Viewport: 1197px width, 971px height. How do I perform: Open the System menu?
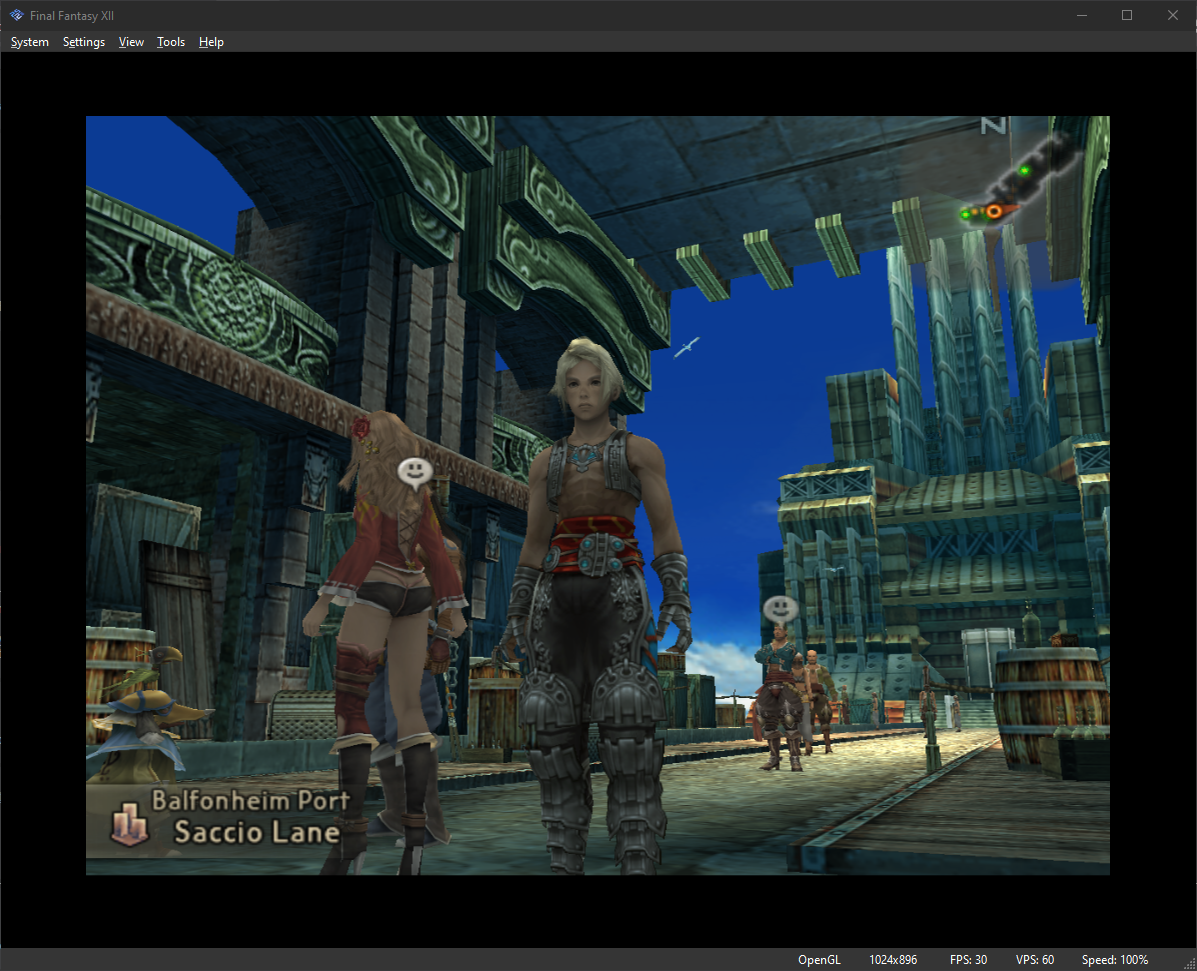30,42
